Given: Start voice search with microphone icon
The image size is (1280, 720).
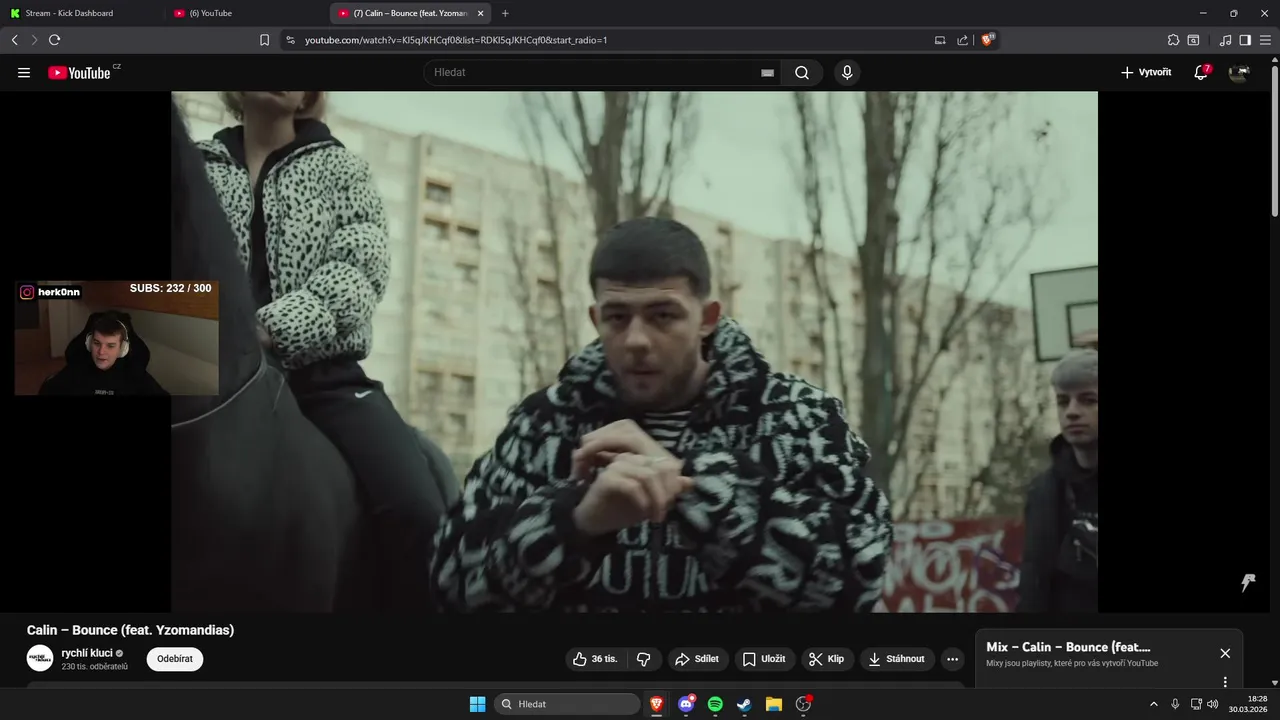Looking at the screenshot, I should (x=847, y=72).
